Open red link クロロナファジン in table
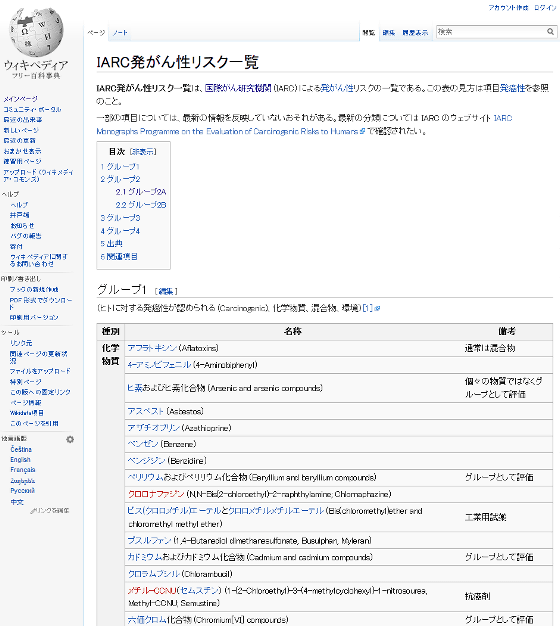The image size is (560, 626). 156,494
